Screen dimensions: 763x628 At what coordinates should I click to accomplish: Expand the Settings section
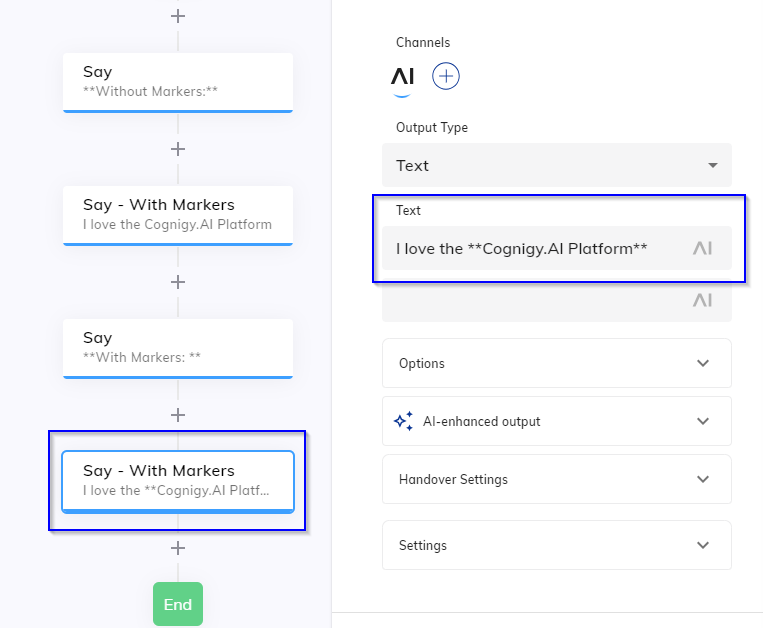click(x=557, y=545)
